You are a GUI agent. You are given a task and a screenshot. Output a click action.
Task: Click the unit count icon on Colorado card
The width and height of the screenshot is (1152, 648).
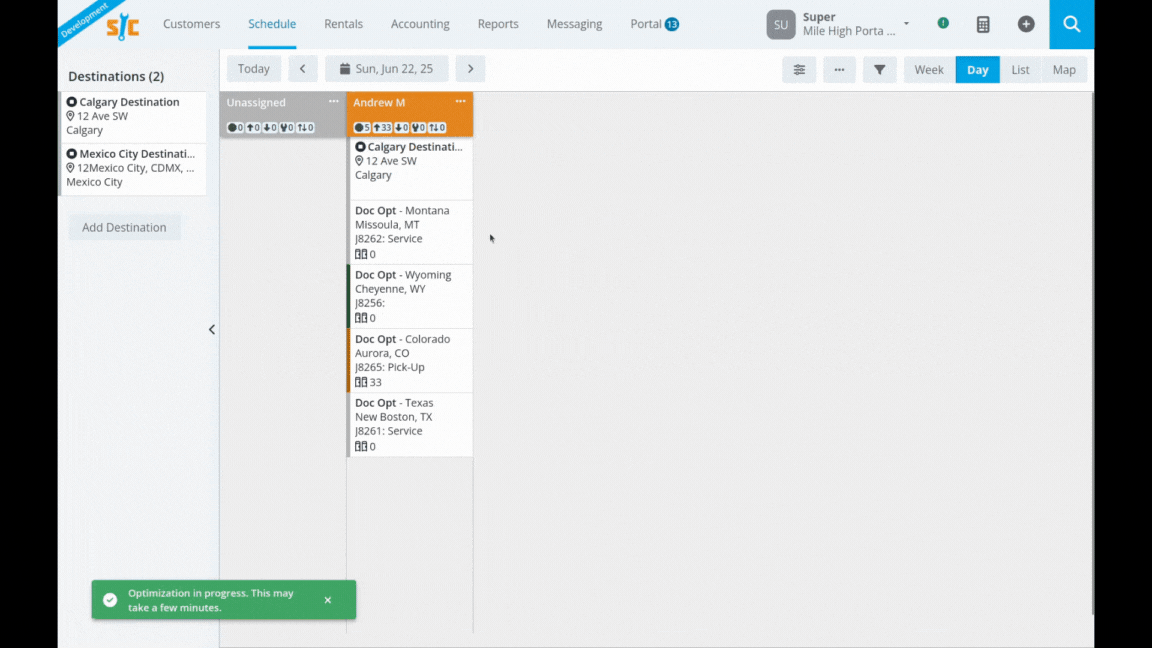click(x=361, y=382)
